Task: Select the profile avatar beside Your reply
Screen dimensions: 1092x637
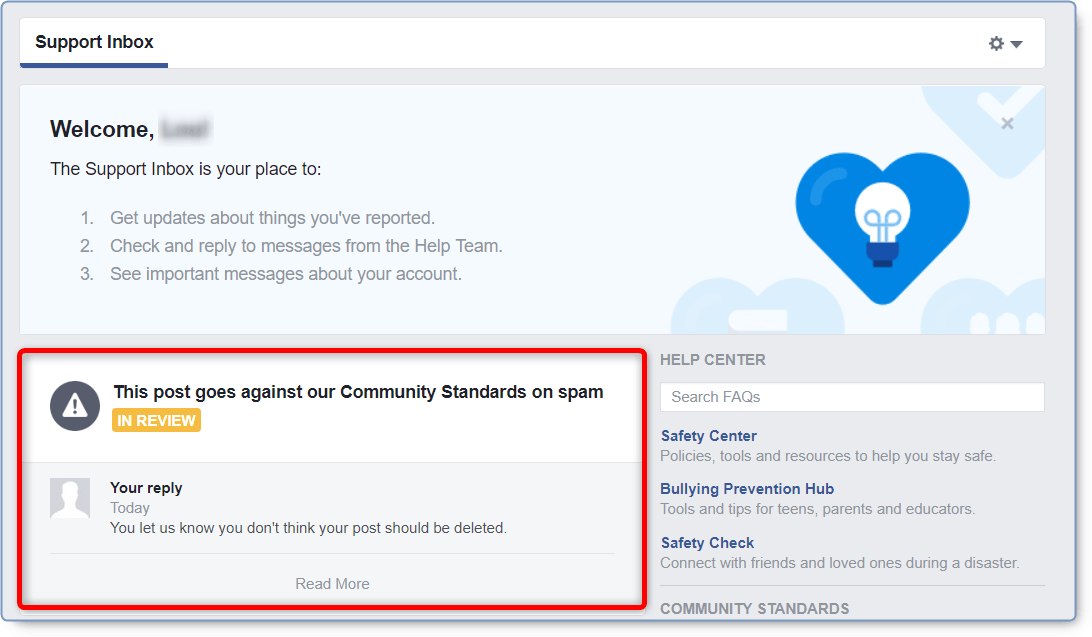Action: (70, 497)
